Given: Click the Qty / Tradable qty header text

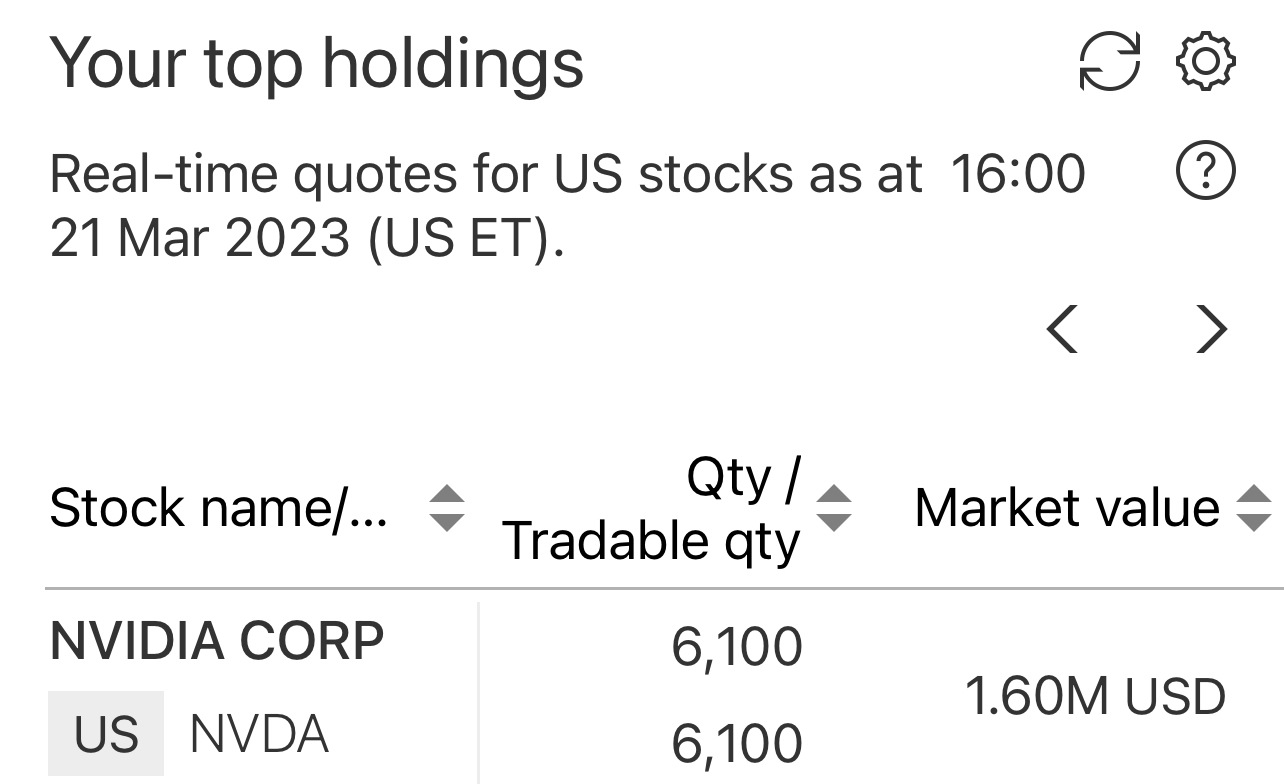Looking at the screenshot, I should click(x=652, y=510).
